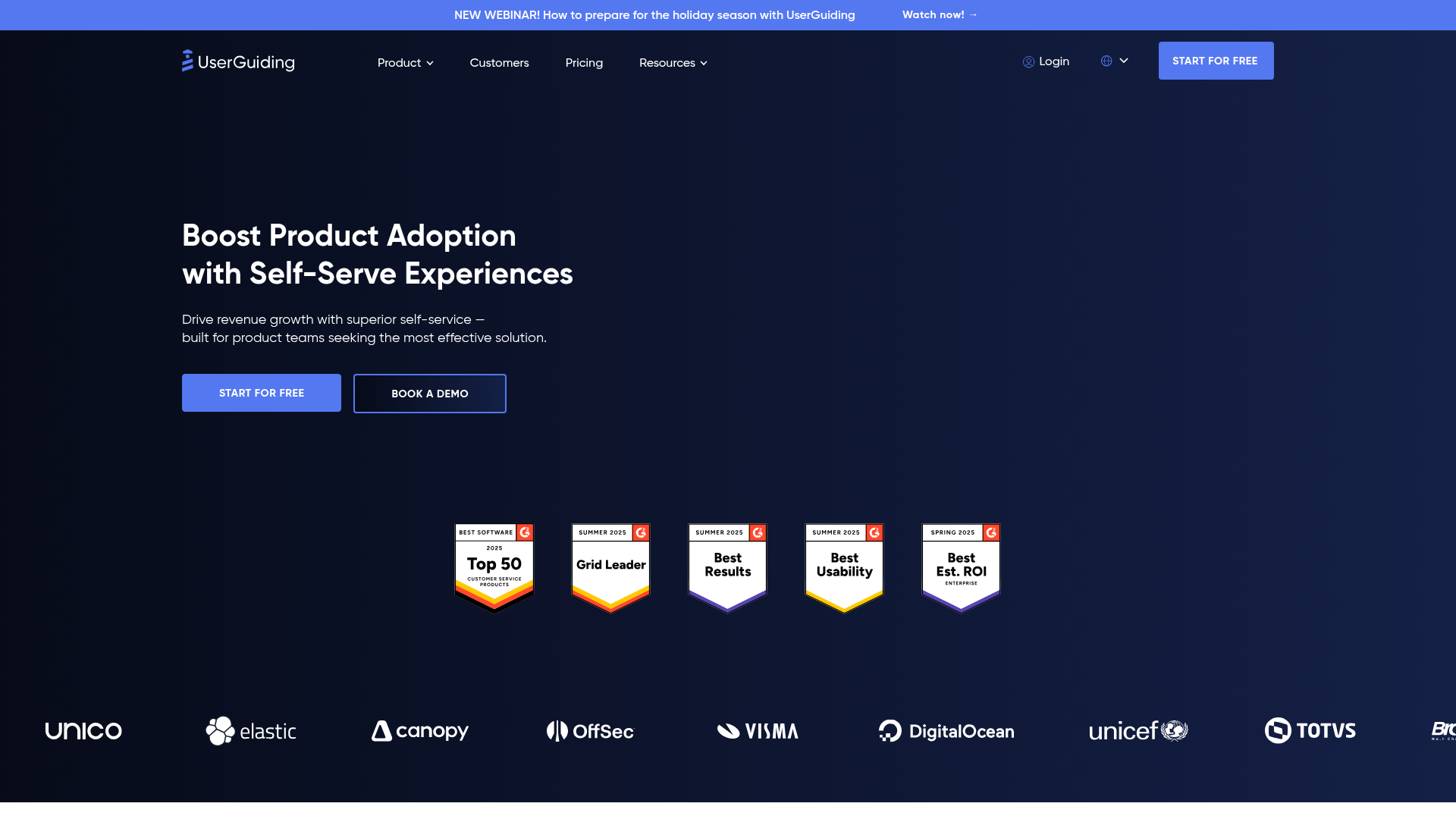
Task: Open the Product dropdown menu
Action: pyautogui.click(x=406, y=63)
